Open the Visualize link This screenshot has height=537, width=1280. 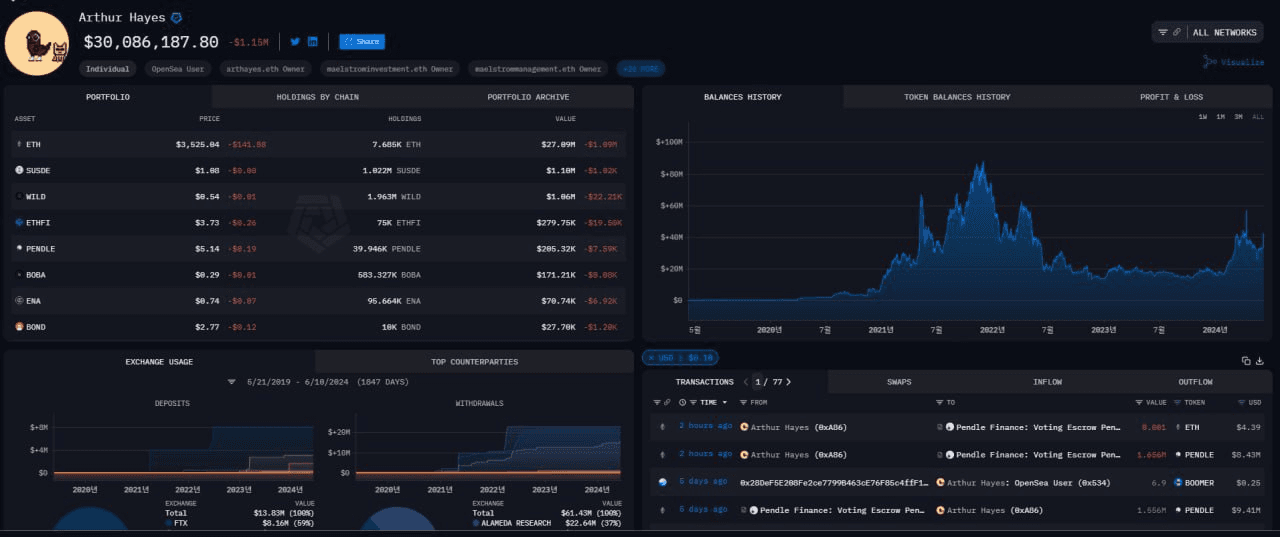pyautogui.click(x=1235, y=62)
